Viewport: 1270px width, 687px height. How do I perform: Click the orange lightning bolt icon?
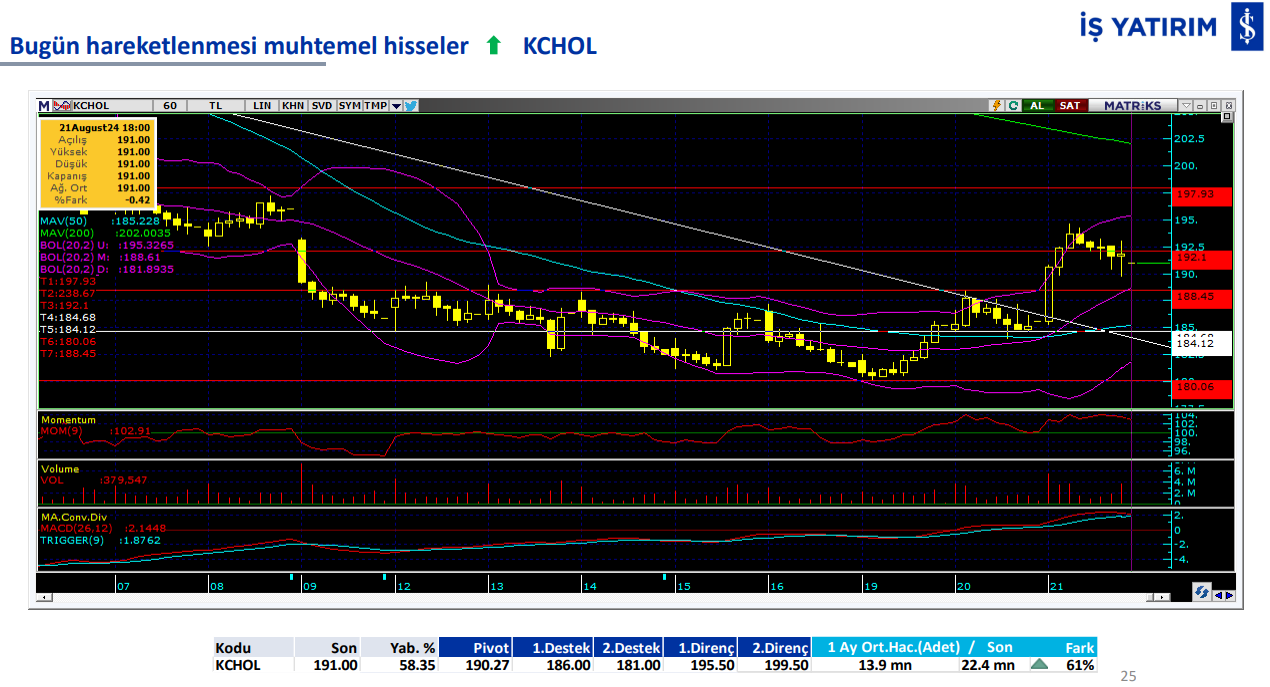pos(996,105)
